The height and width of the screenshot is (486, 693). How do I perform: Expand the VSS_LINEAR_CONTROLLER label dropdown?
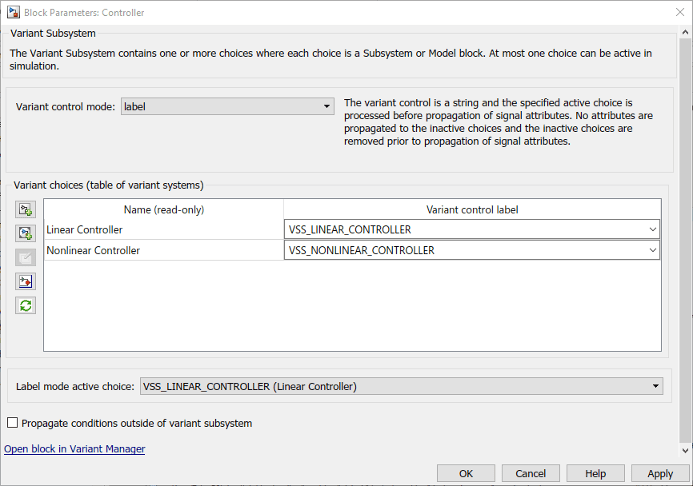click(x=652, y=230)
